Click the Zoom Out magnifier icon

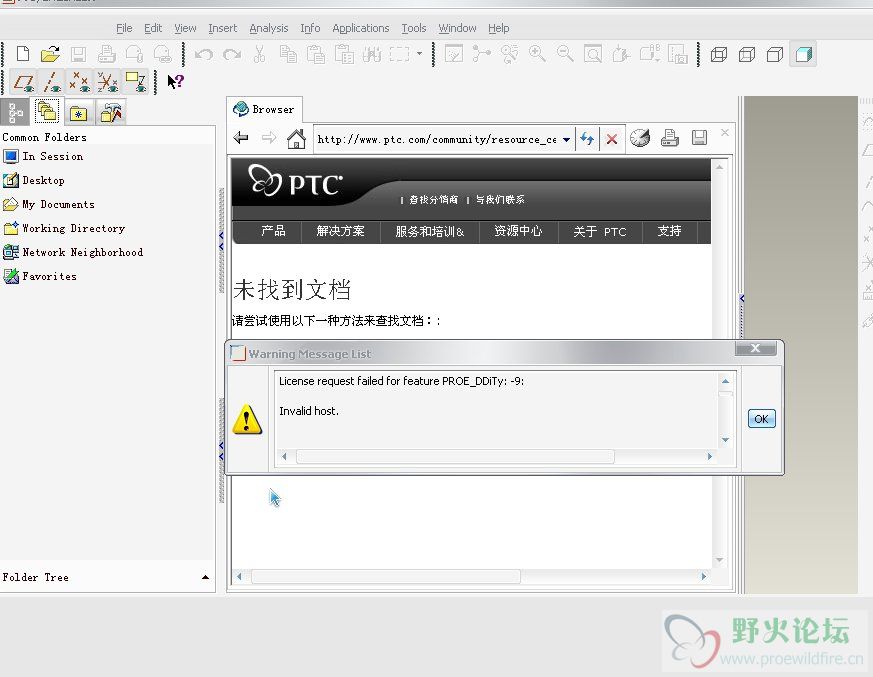(x=565, y=54)
